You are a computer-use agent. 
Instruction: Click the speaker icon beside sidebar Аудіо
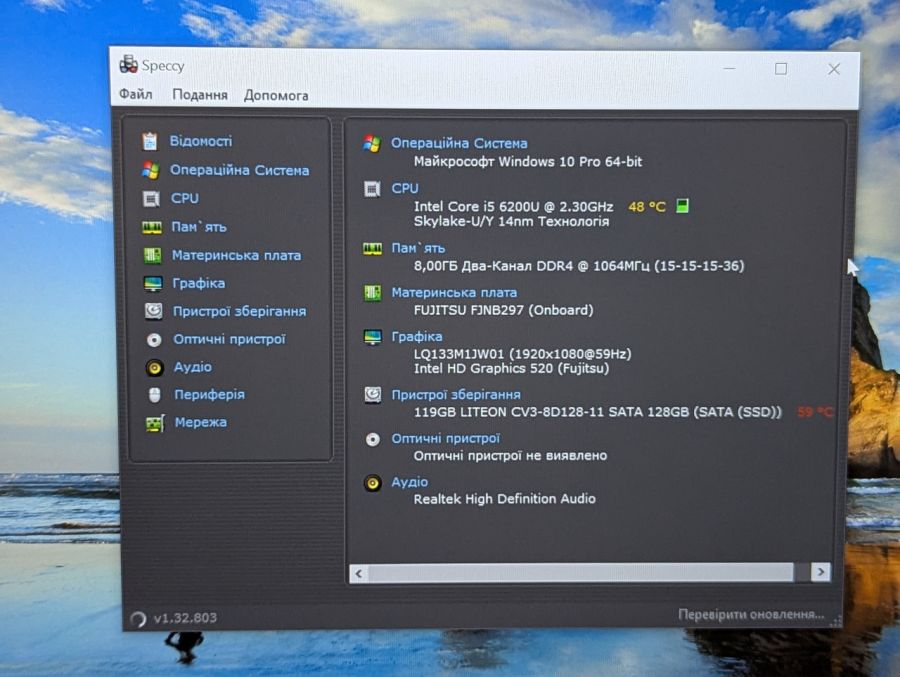pos(154,367)
